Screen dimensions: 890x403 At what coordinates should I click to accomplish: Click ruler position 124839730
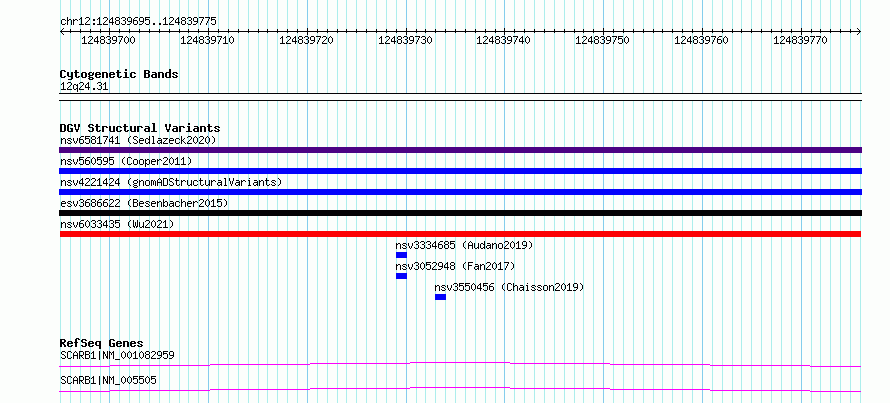(x=405, y=40)
